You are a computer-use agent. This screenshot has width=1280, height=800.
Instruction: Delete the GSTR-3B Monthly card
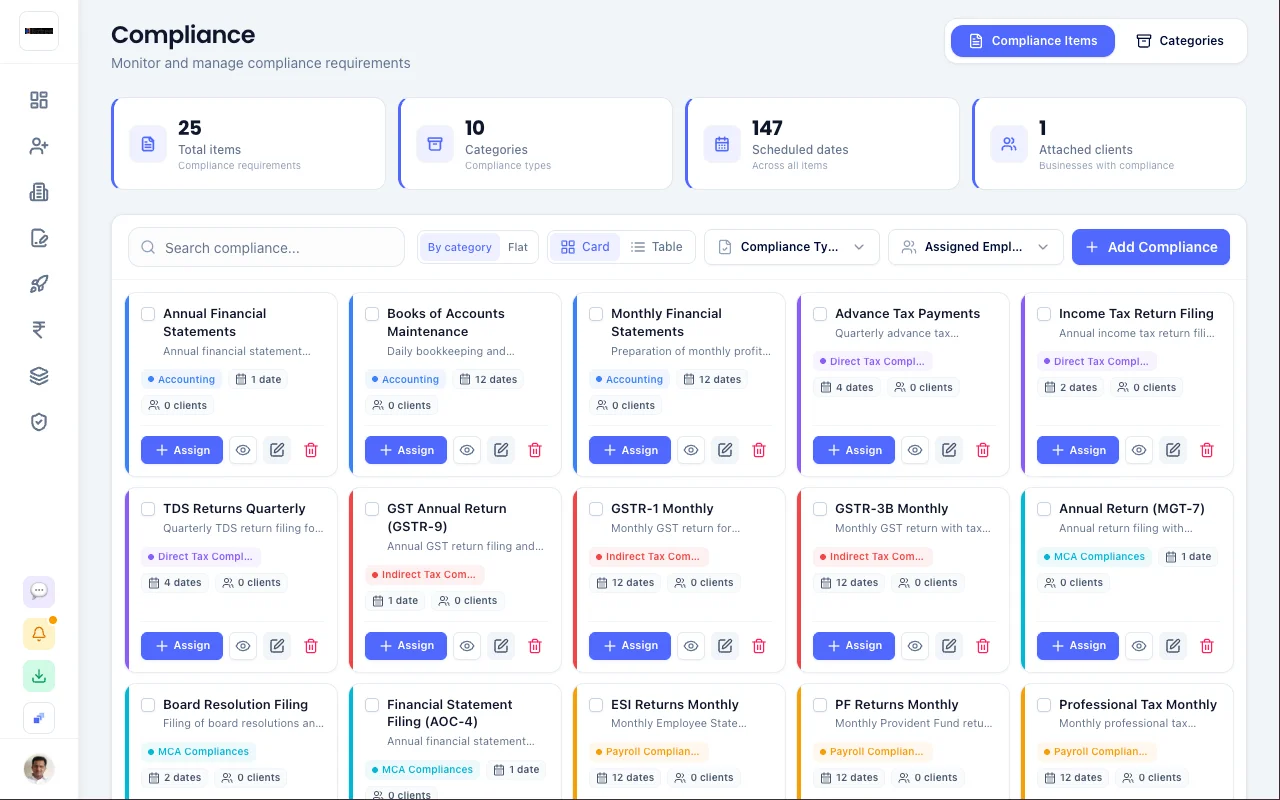pyautogui.click(x=983, y=646)
